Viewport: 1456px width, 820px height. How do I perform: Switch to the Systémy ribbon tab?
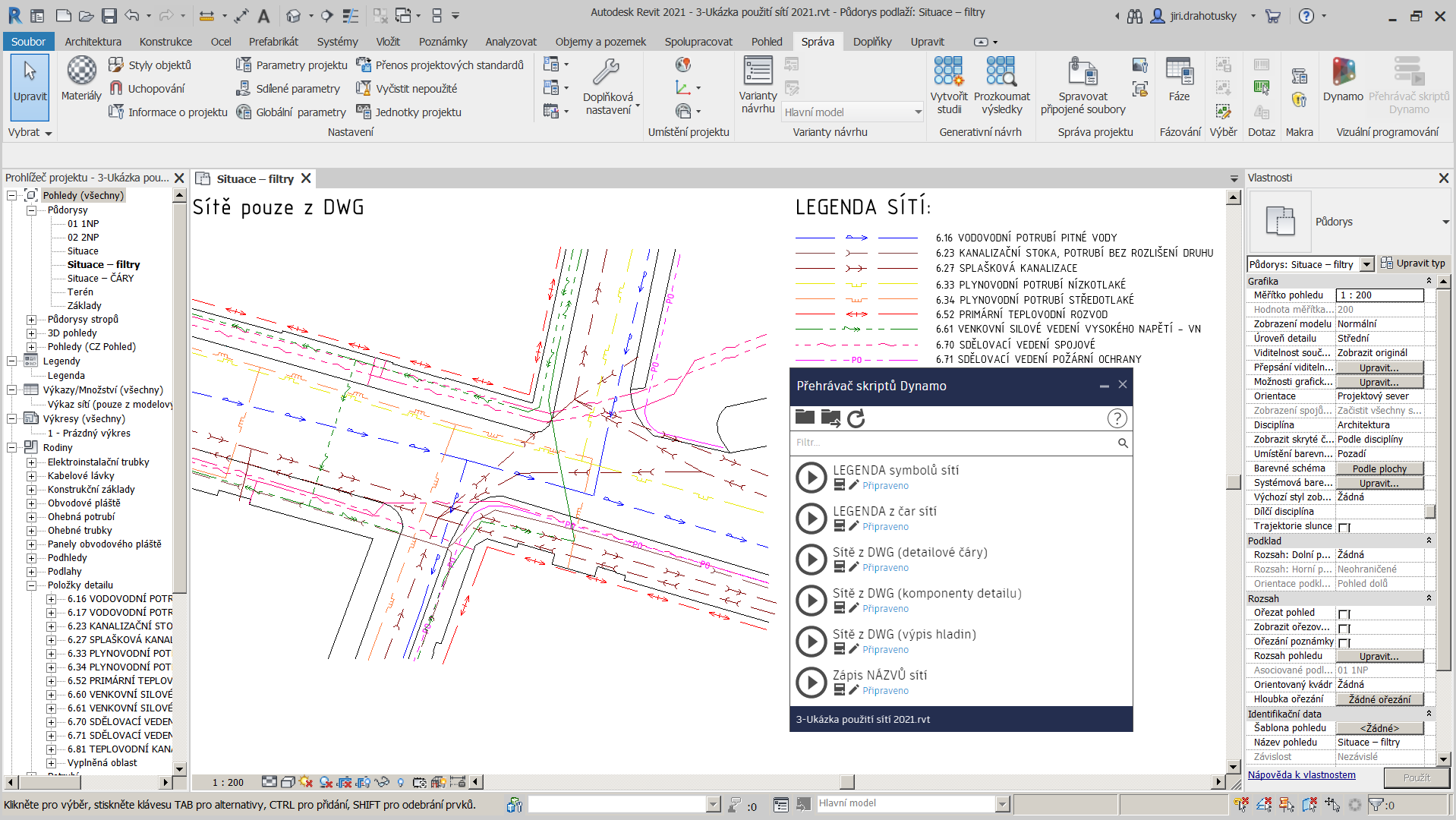click(x=337, y=42)
